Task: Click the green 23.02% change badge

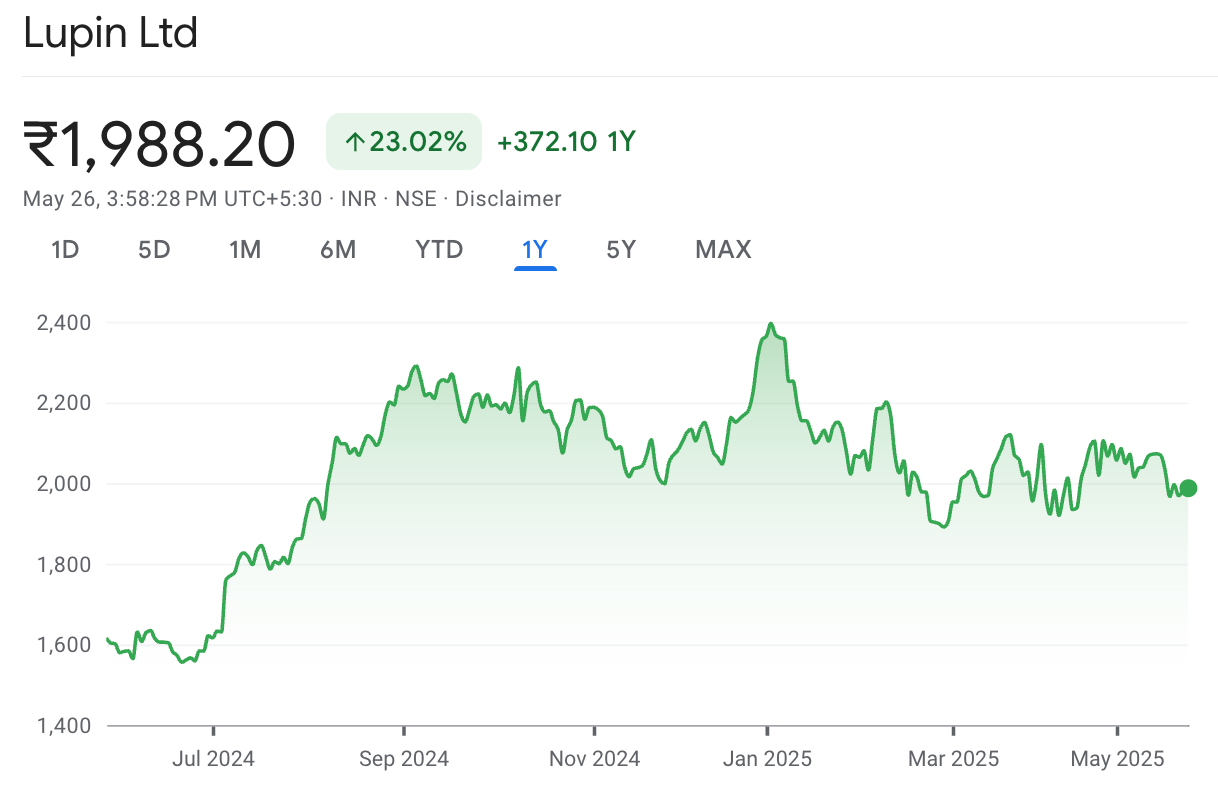Action: 404,142
